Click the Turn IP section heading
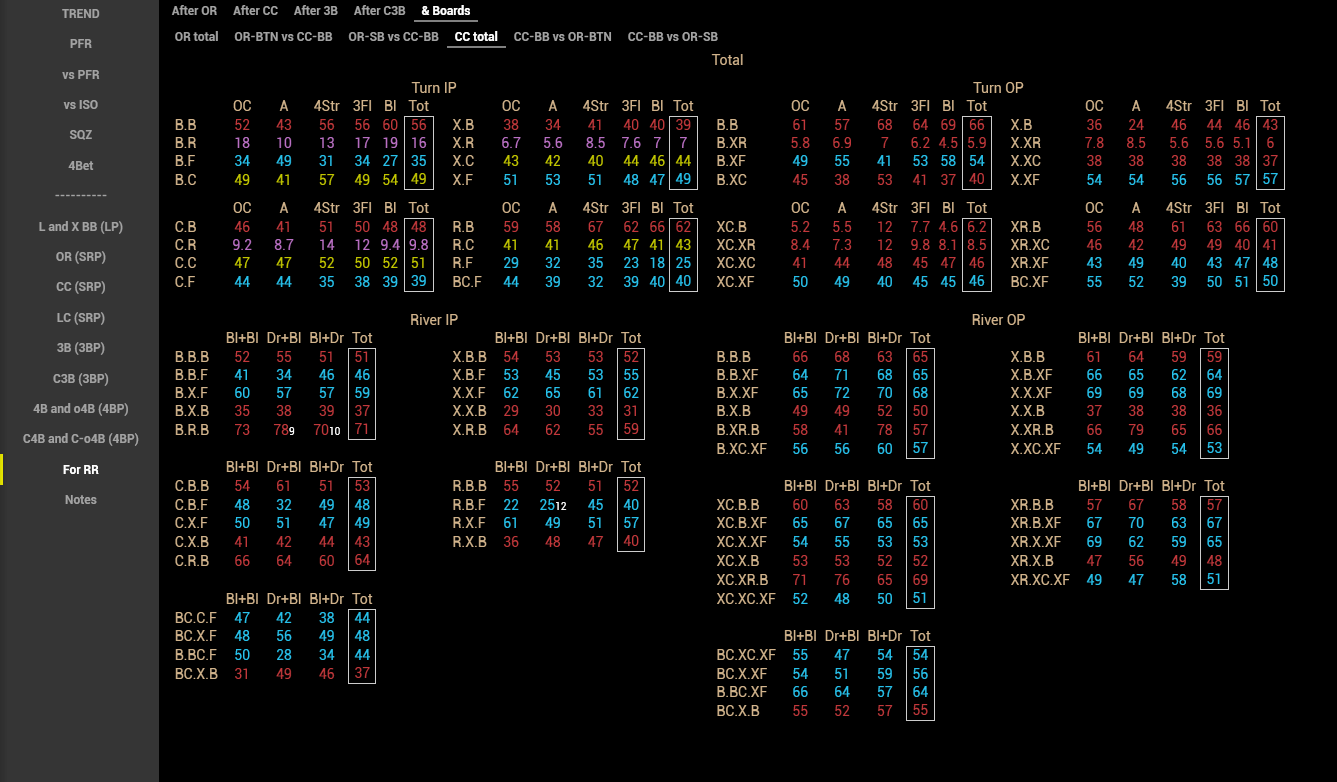The width and height of the screenshot is (1337, 782). tap(434, 88)
